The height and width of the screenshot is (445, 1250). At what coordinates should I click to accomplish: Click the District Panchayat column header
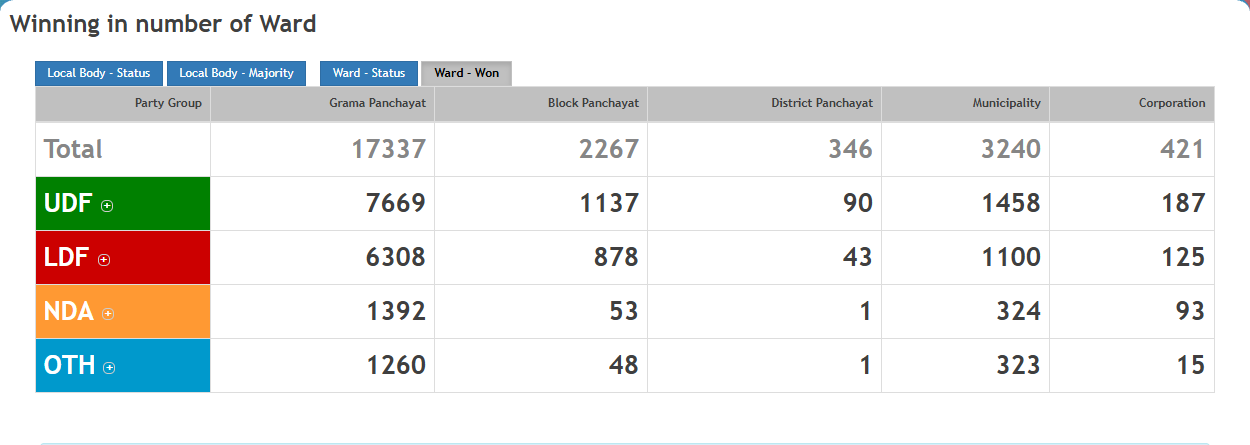(821, 103)
